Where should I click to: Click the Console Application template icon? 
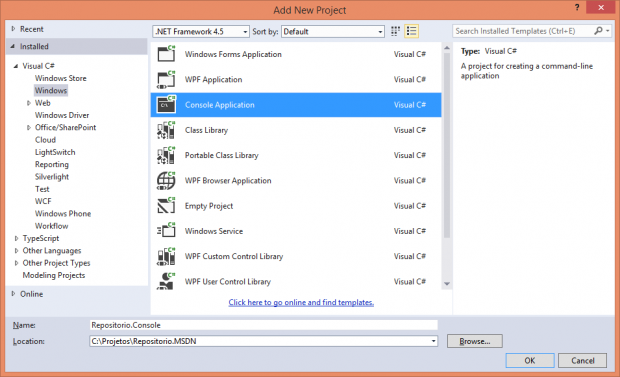(x=166, y=104)
